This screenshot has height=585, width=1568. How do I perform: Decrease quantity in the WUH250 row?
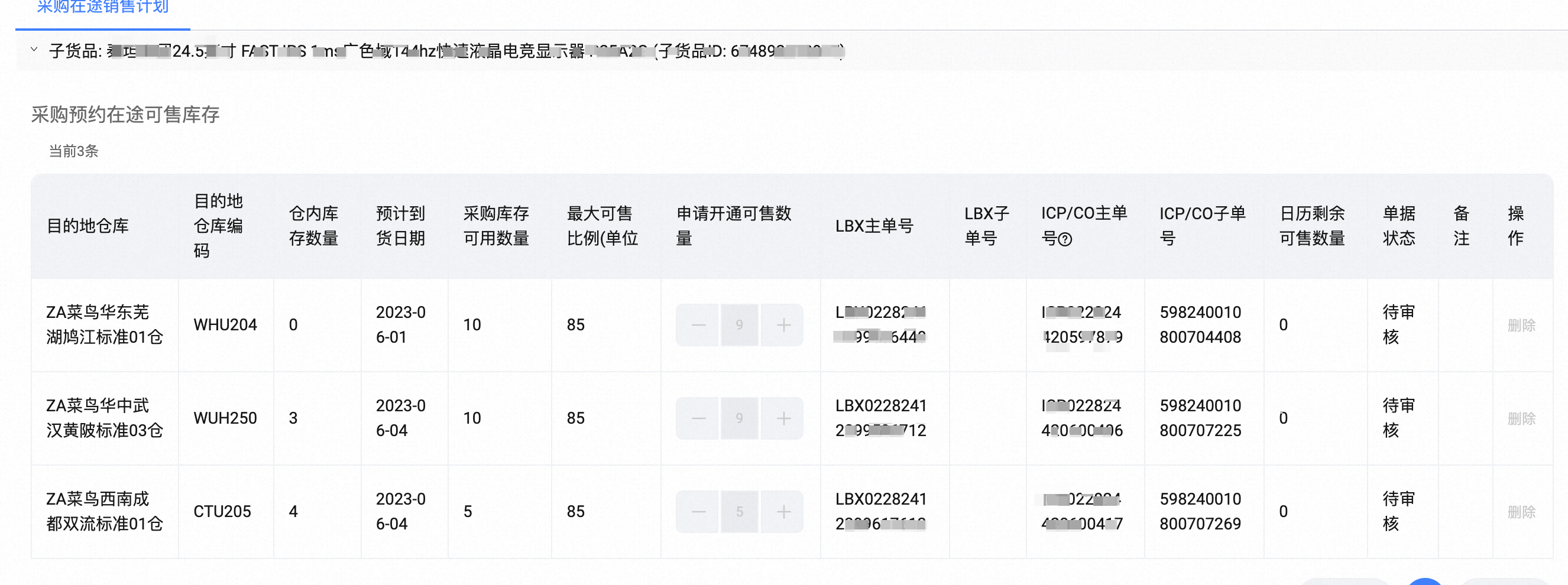[x=698, y=418]
